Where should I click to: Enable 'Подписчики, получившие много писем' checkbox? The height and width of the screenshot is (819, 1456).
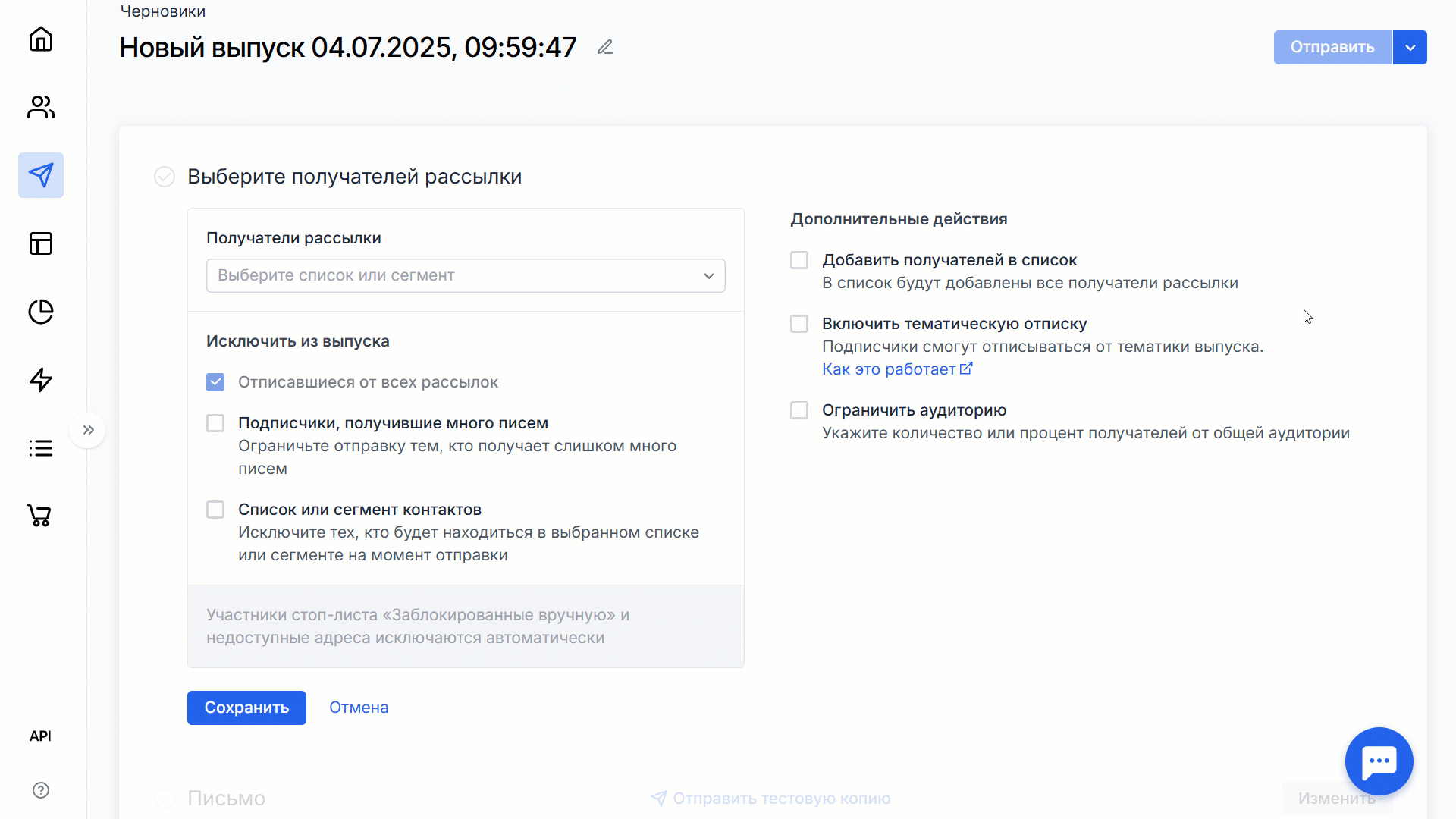tap(215, 423)
